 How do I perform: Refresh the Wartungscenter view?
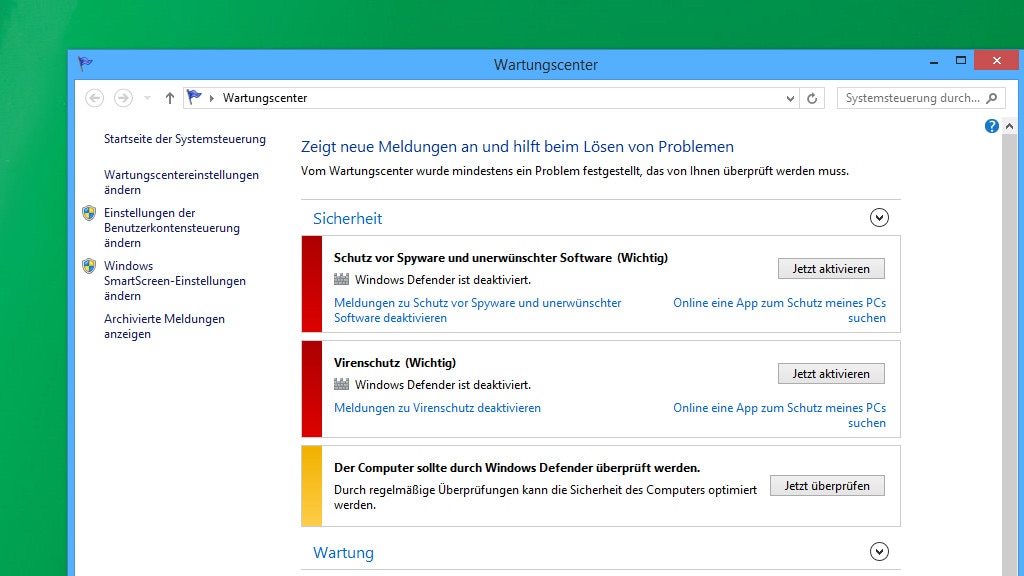point(812,98)
